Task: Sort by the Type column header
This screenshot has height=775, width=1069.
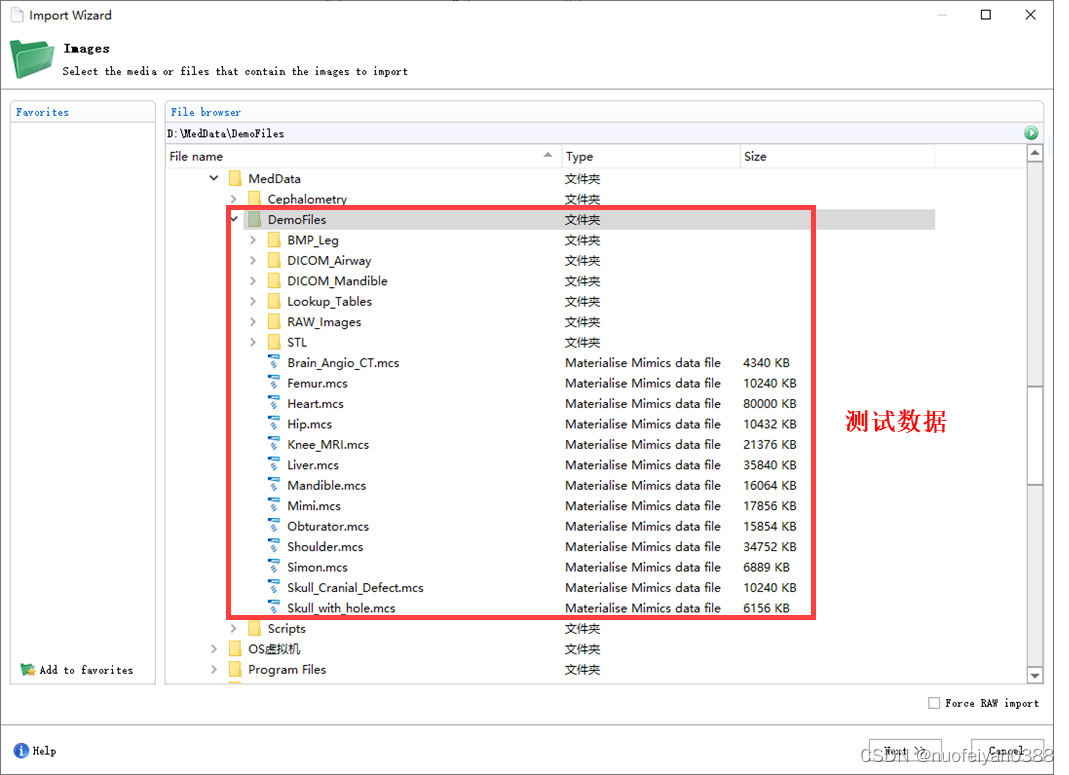Action: 650,156
